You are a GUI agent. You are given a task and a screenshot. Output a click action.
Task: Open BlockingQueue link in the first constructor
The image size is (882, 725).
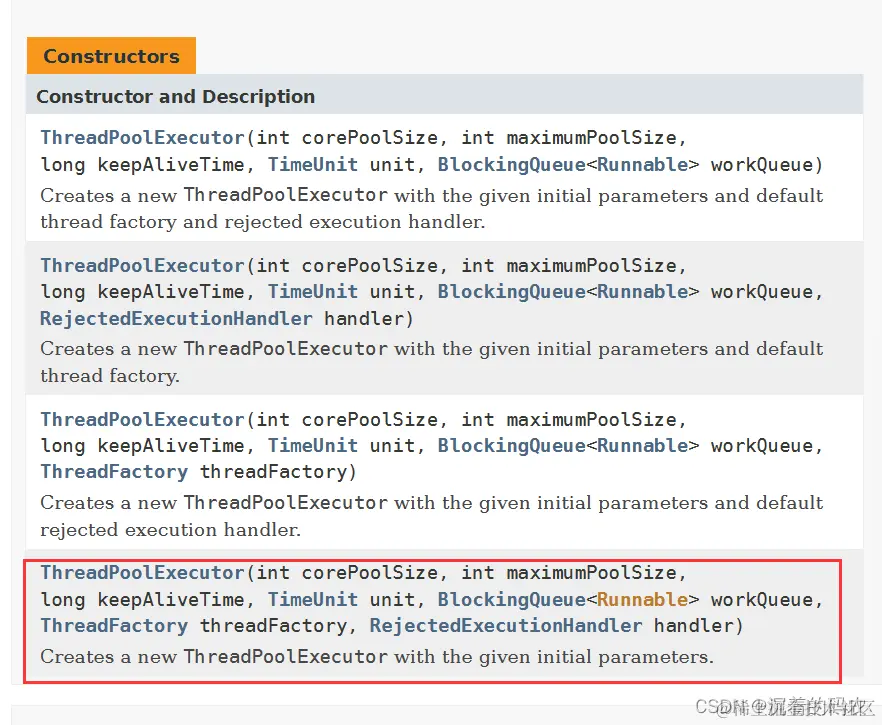pos(512,164)
